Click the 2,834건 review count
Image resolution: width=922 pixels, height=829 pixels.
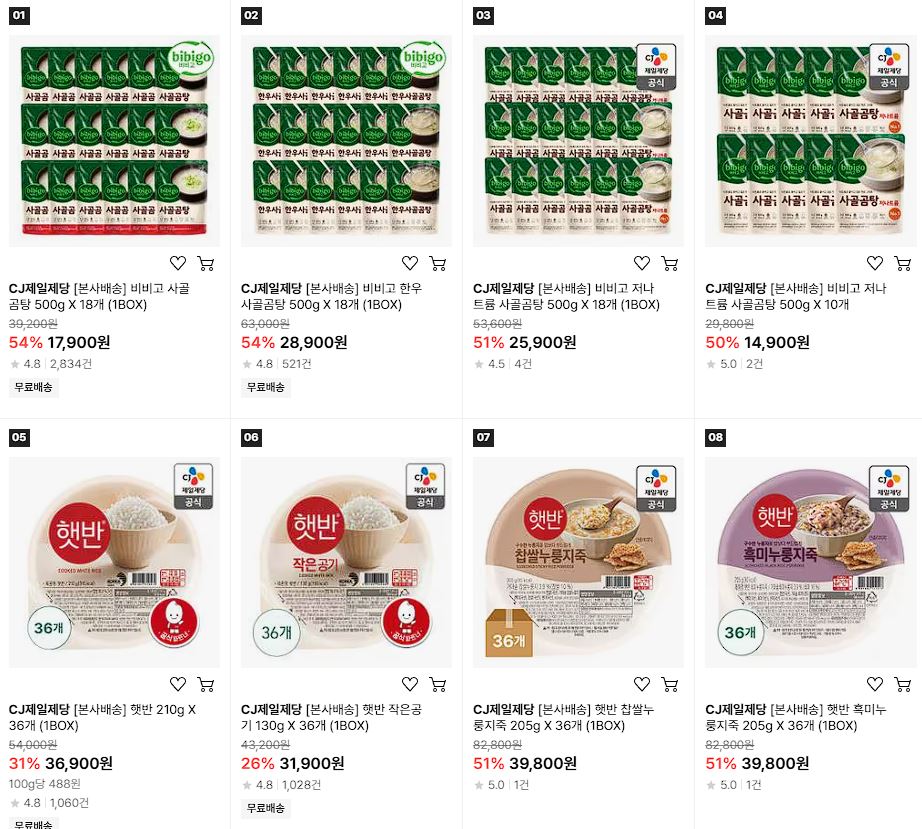click(71, 364)
